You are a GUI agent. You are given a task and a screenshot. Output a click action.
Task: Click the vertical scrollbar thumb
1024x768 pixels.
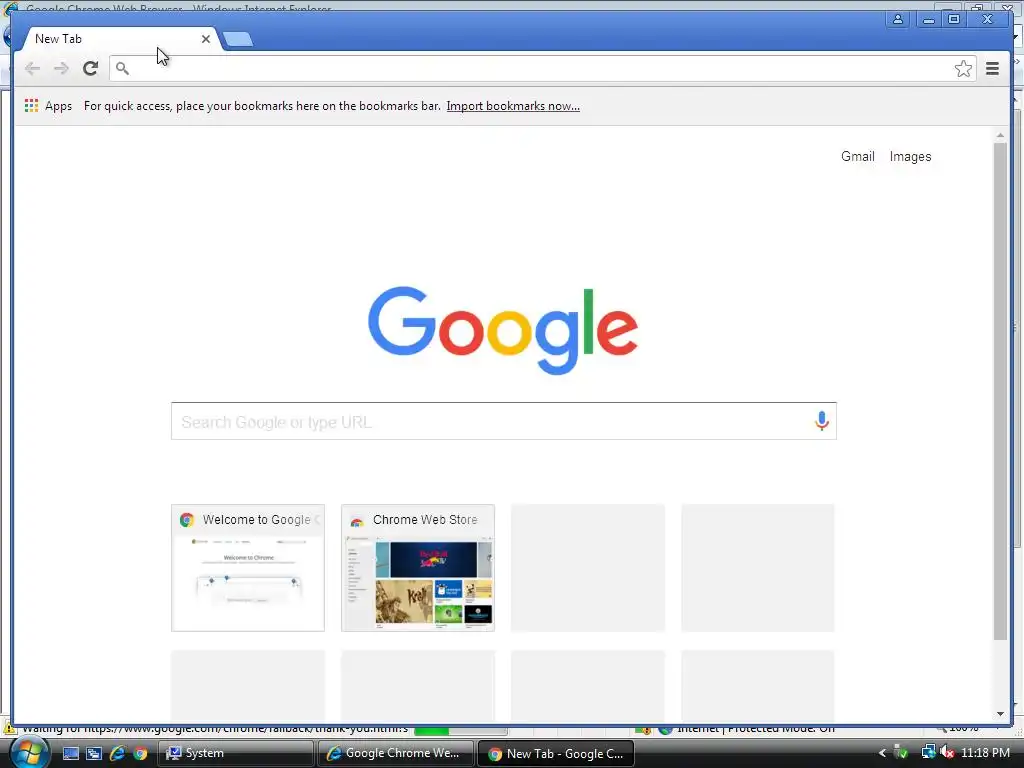pyautogui.click(x=1000, y=391)
